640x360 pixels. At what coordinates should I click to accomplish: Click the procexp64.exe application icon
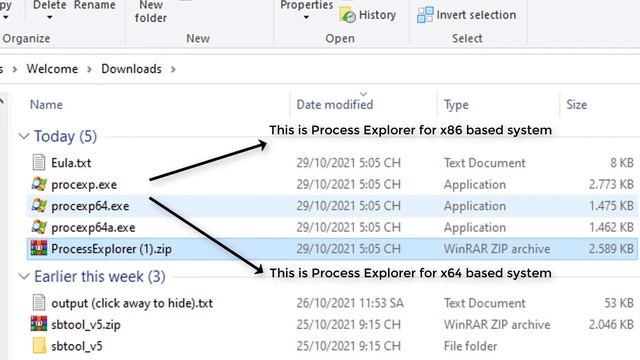39,205
